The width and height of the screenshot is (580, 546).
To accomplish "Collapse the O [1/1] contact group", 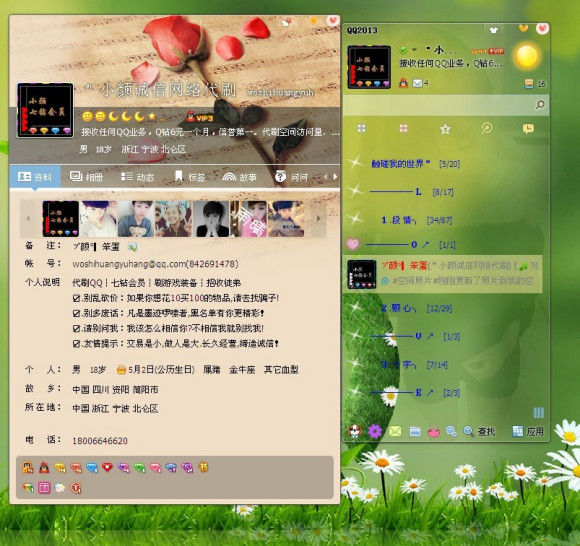I will tap(411, 245).
